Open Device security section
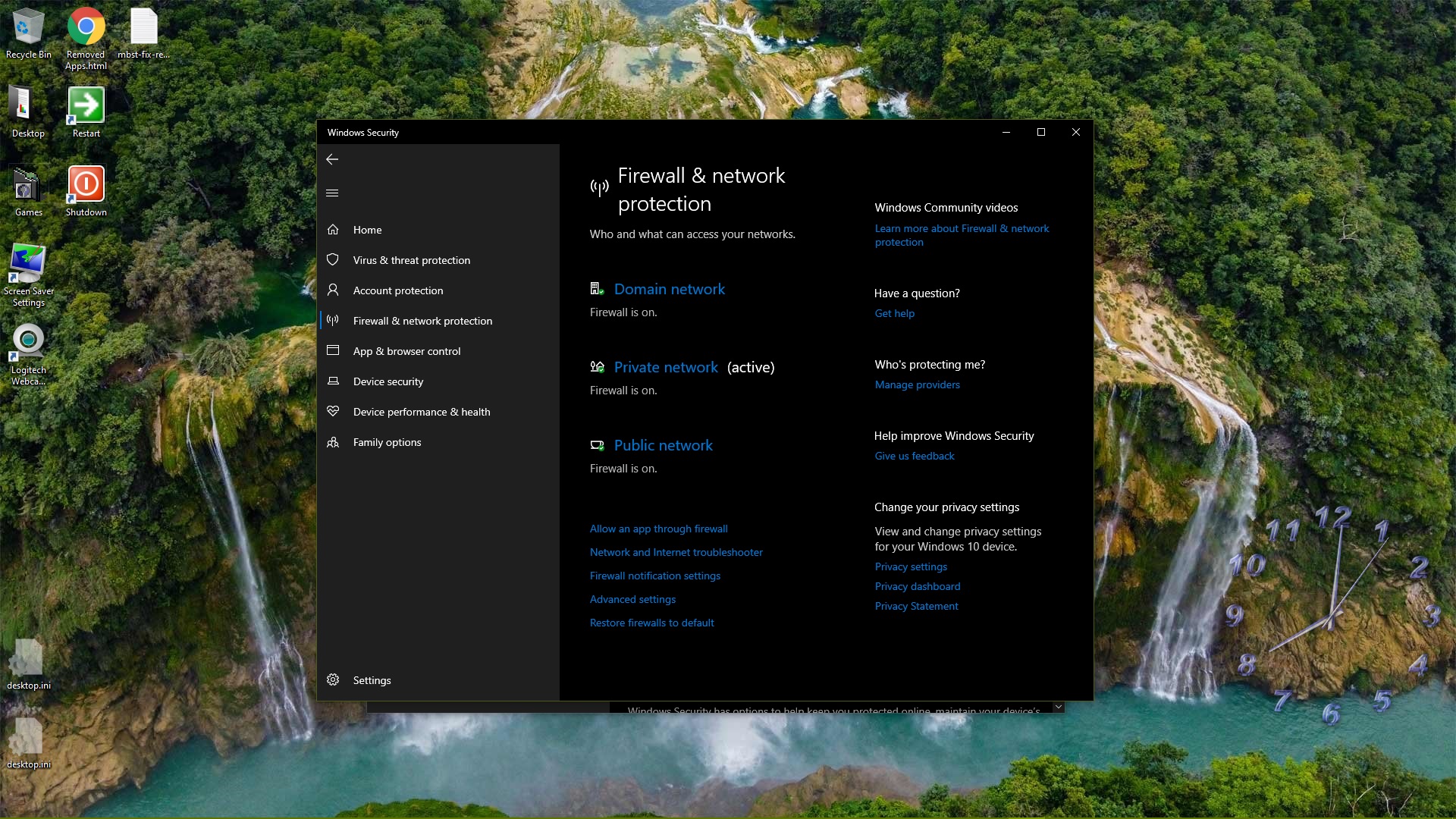The width and height of the screenshot is (1456, 819). (x=438, y=381)
